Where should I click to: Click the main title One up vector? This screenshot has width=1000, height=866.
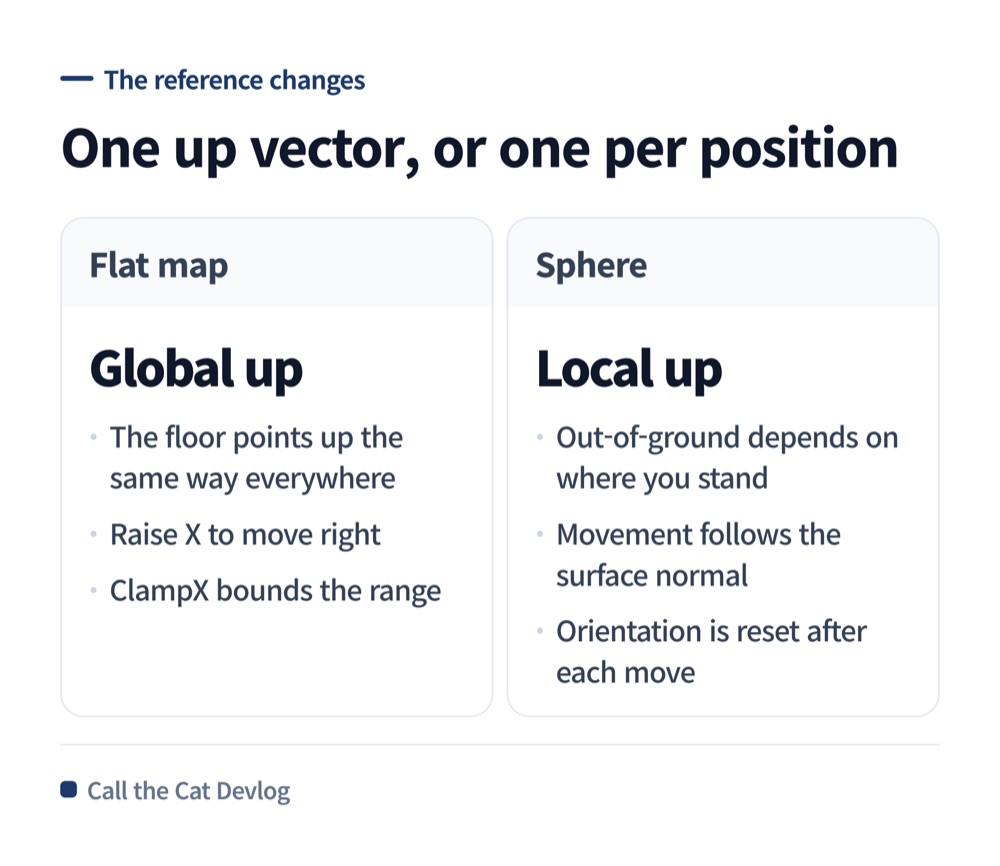(x=480, y=149)
